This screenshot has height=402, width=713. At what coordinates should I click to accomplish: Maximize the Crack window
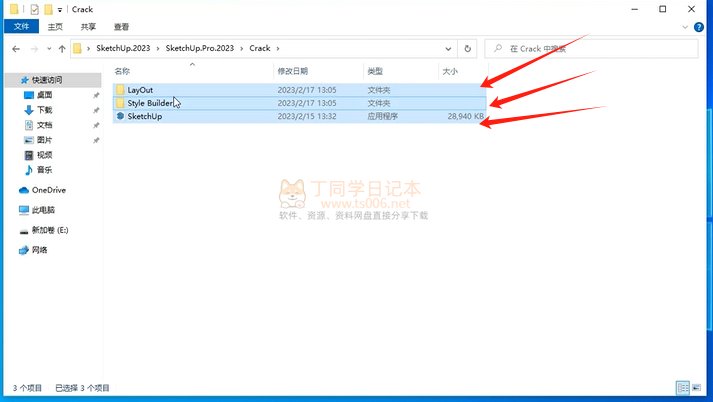pos(663,9)
